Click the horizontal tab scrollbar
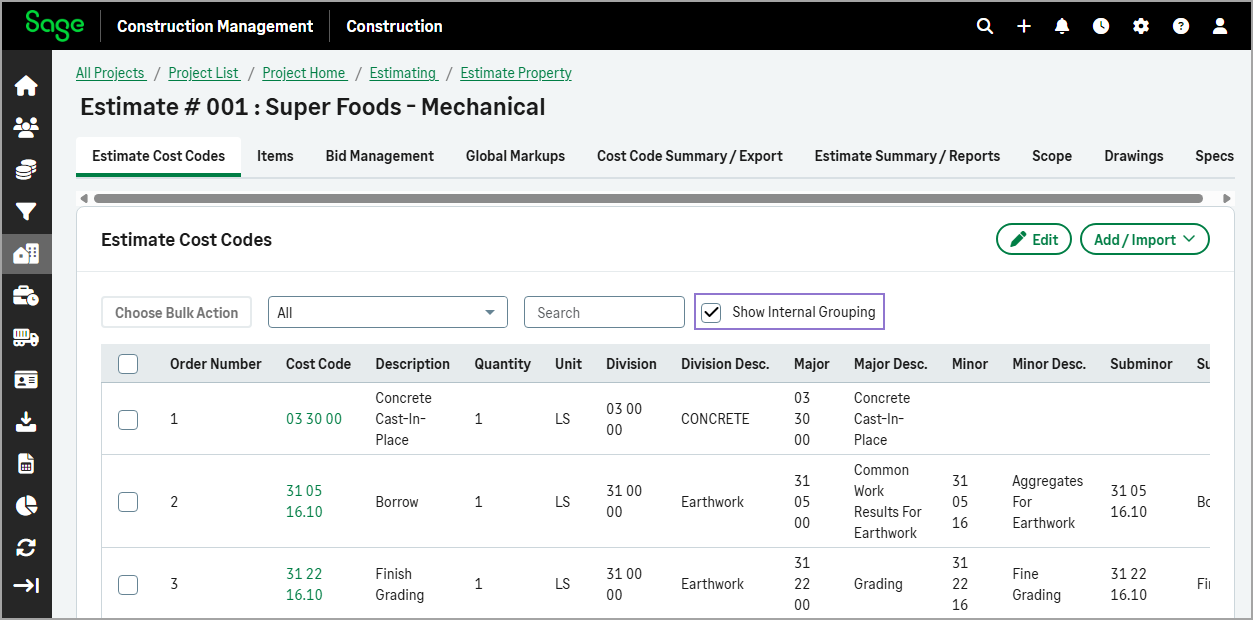This screenshot has width=1253, height=620. (648, 198)
